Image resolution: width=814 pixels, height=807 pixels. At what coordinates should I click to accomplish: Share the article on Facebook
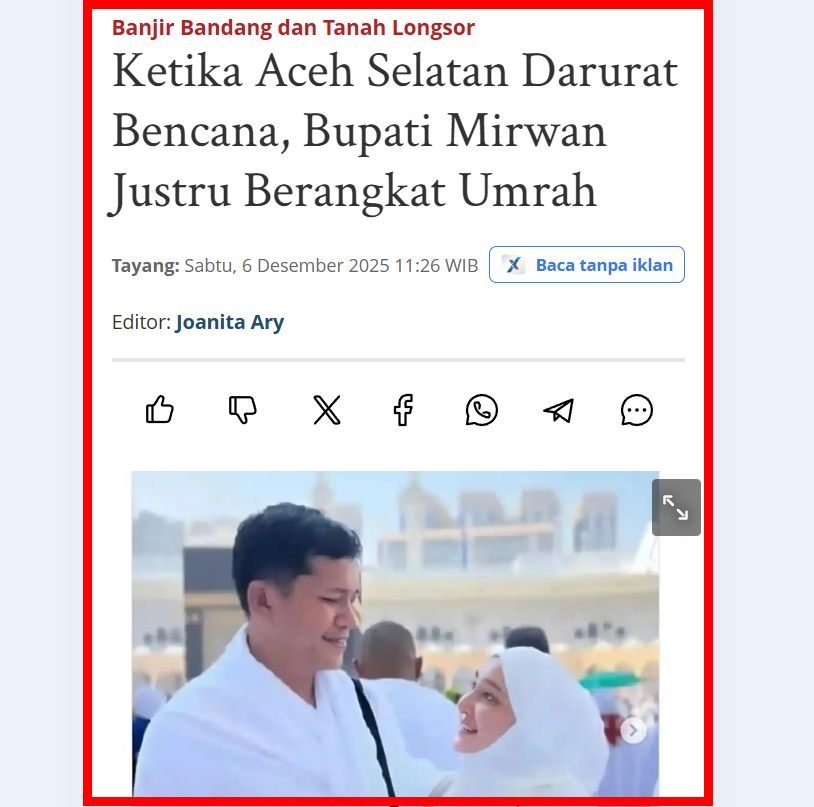(x=403, y=410)
